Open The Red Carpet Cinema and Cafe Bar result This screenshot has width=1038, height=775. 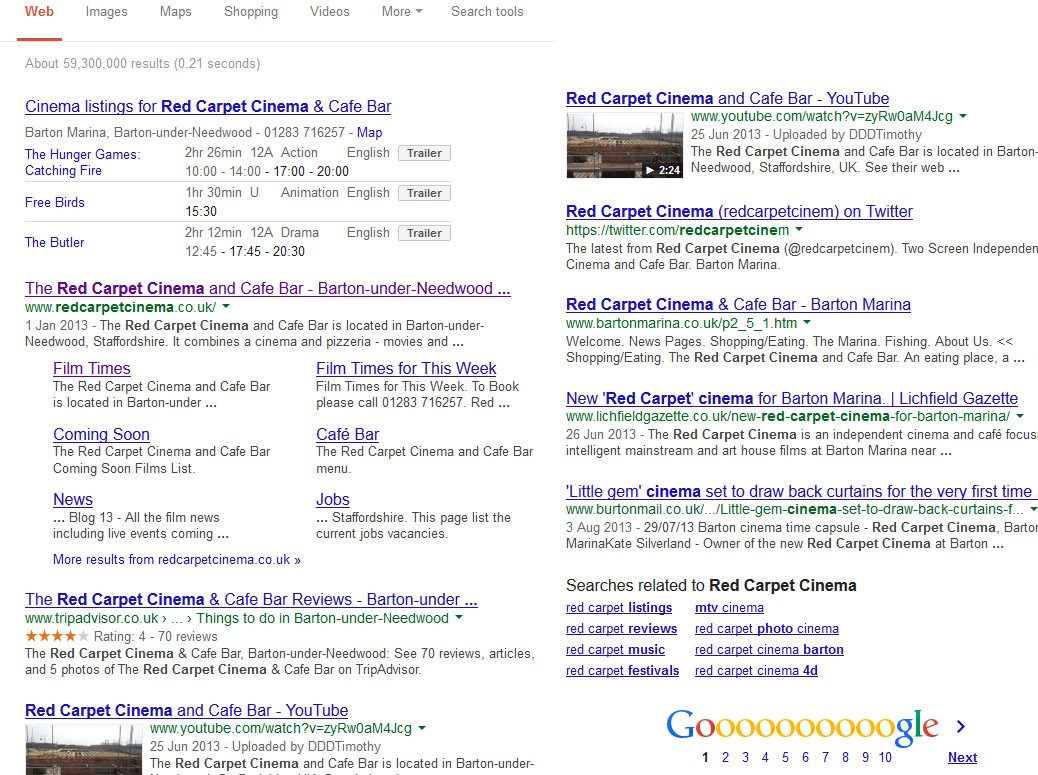[267, 289]
